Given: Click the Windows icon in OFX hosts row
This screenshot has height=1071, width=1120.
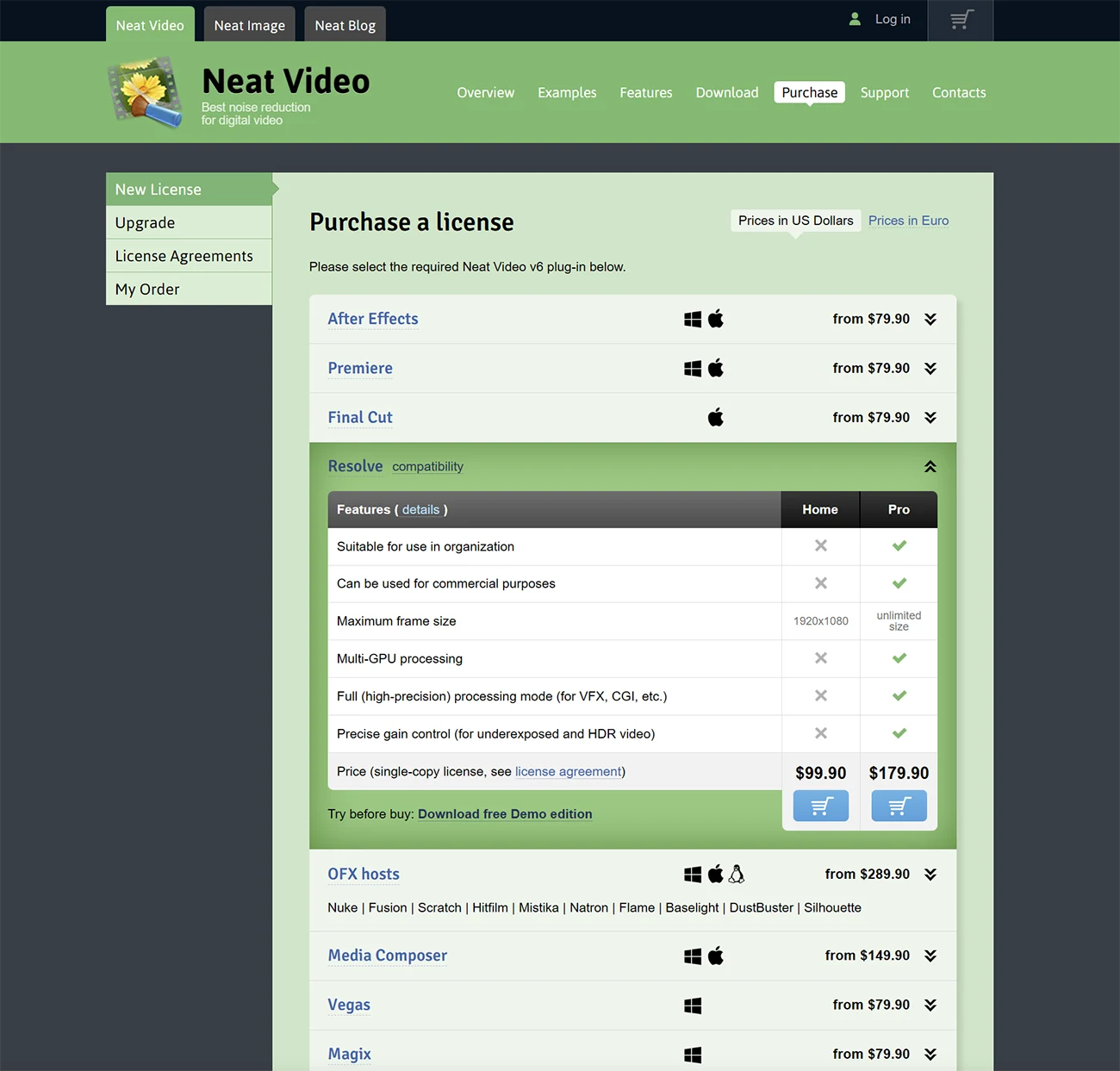Looking at the screenshot, I should tap(693, 874).
